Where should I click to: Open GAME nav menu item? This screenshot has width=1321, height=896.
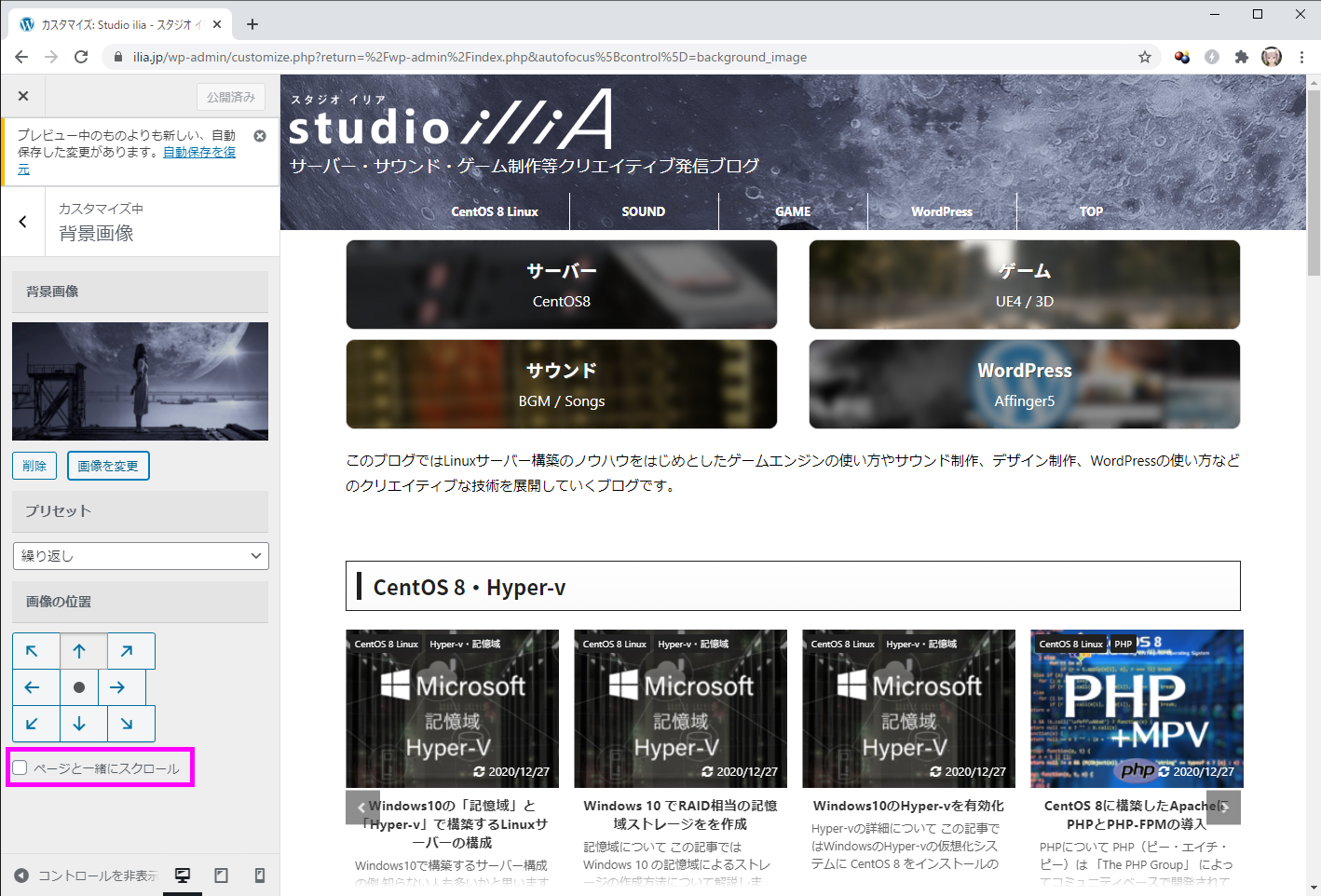[793, 211]
